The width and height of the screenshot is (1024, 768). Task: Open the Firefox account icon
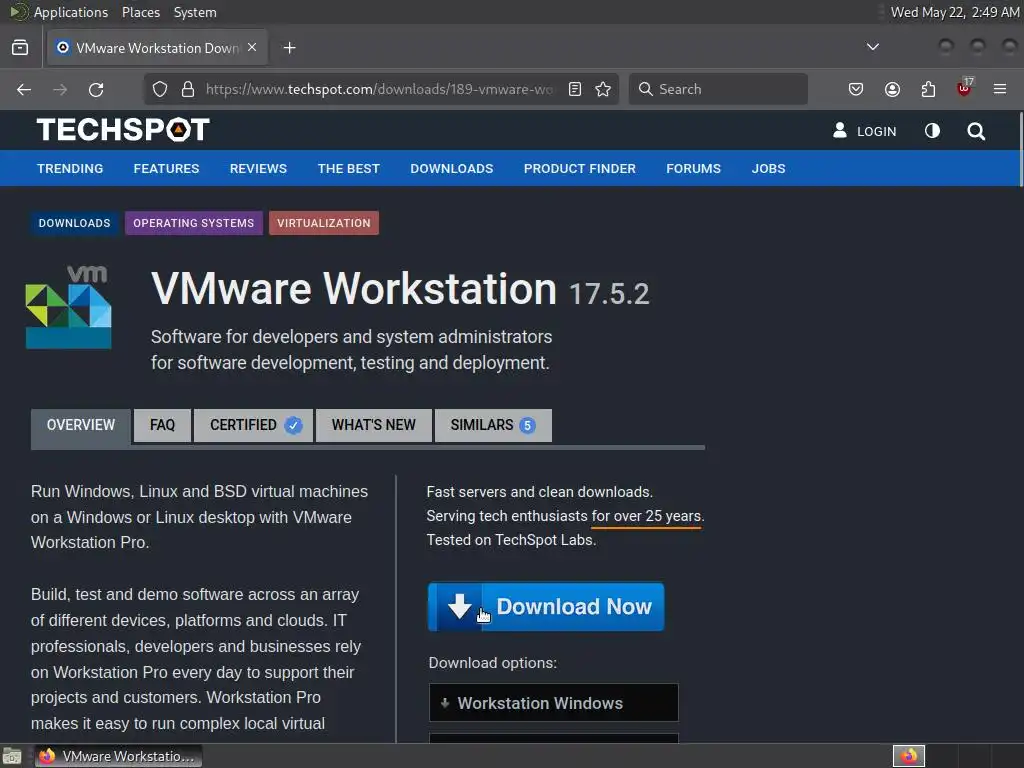(x=892, y=89)
